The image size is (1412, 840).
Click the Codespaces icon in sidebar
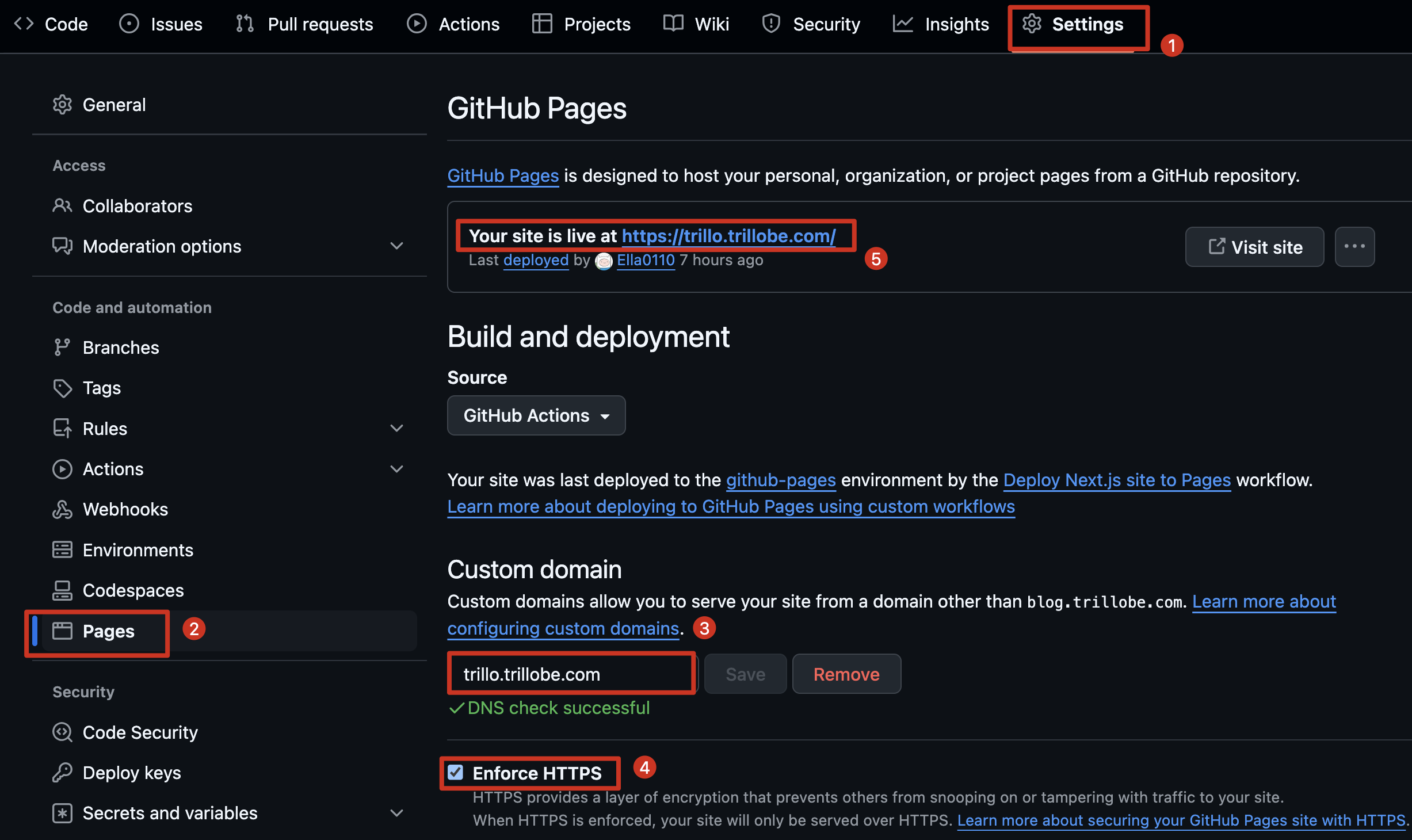62,590
